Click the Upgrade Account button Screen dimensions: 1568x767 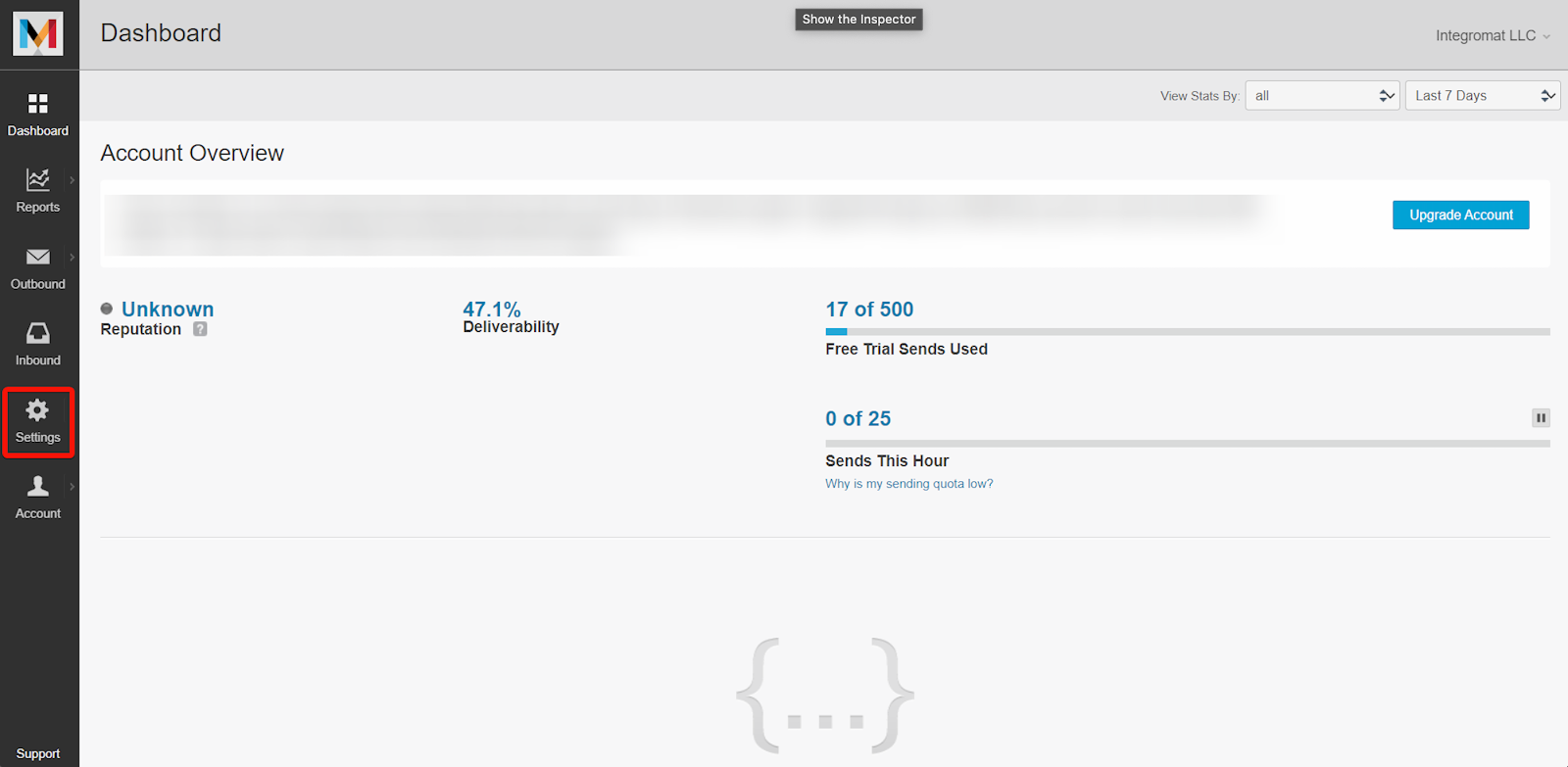pos(1461,215)
